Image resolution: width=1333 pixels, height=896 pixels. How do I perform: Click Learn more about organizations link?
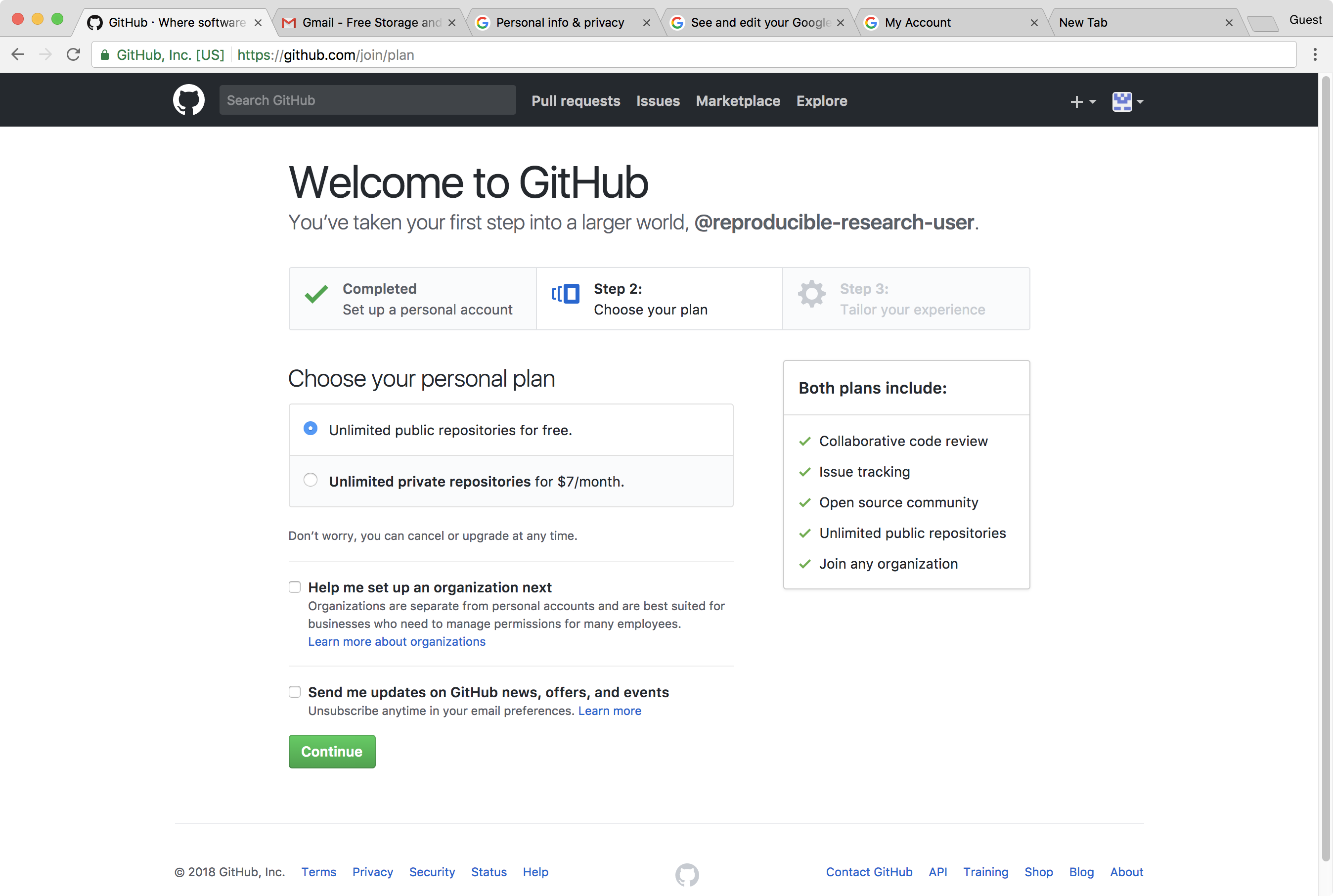tap(396, 641)
